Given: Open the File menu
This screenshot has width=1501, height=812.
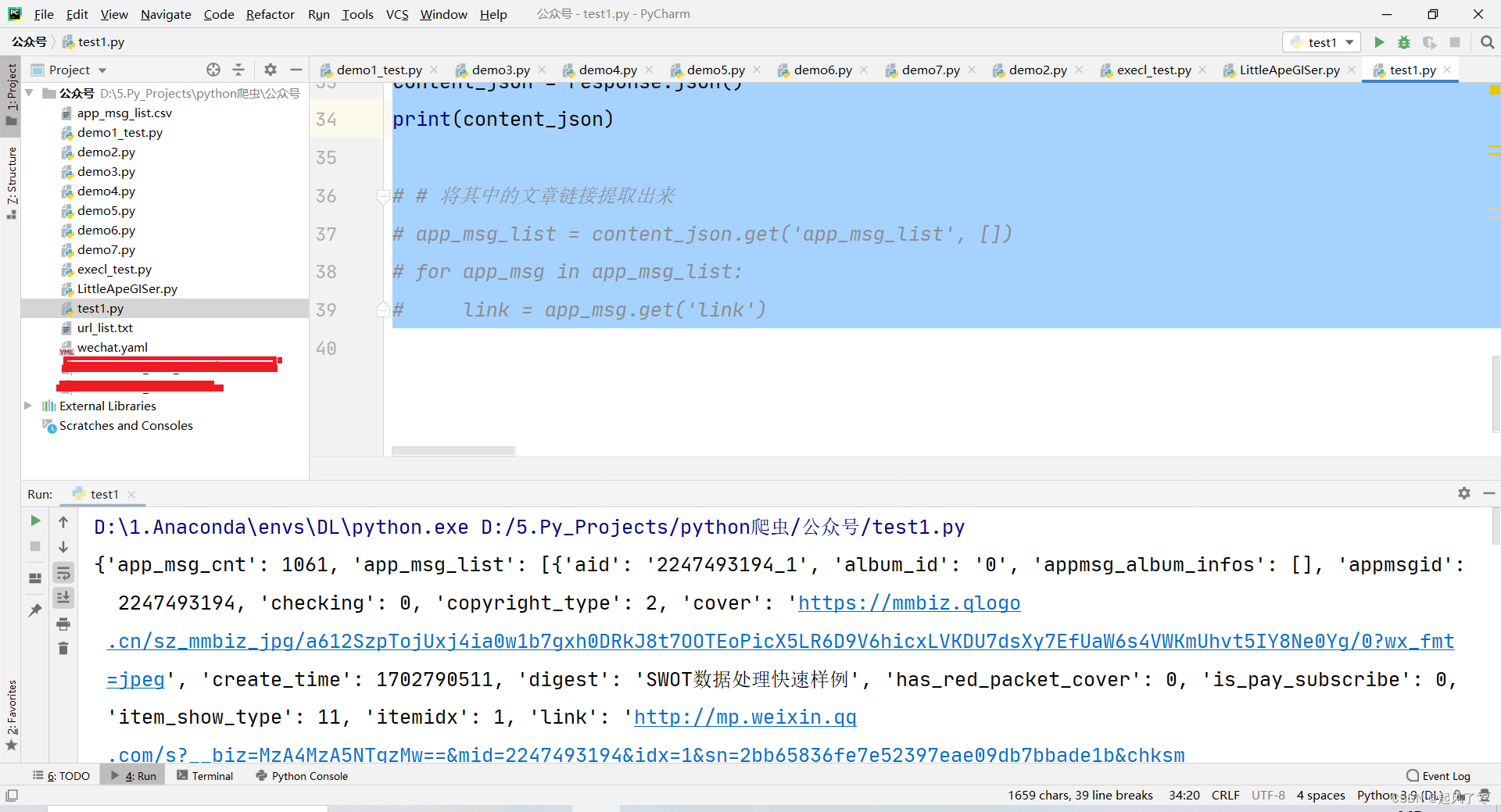Looking at the screenshot, I should click(x=44, y=14).
